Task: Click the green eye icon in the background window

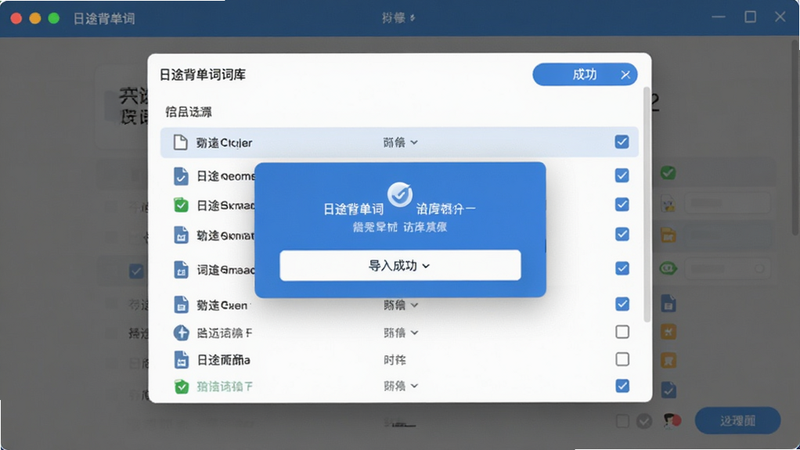Action: (x=668, y=268)
